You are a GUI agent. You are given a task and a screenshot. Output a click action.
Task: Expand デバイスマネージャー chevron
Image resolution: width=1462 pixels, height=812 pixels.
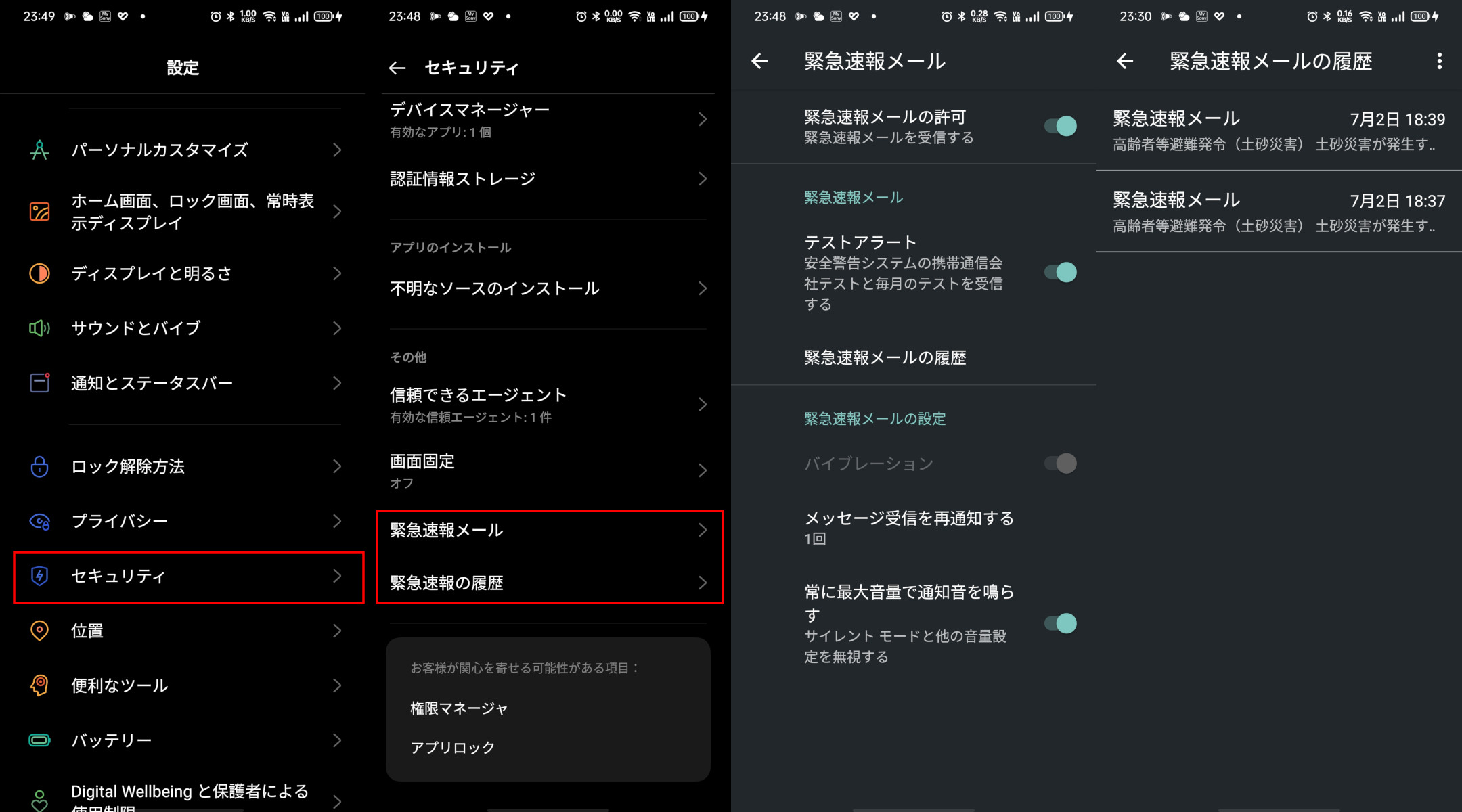(703, 120)
